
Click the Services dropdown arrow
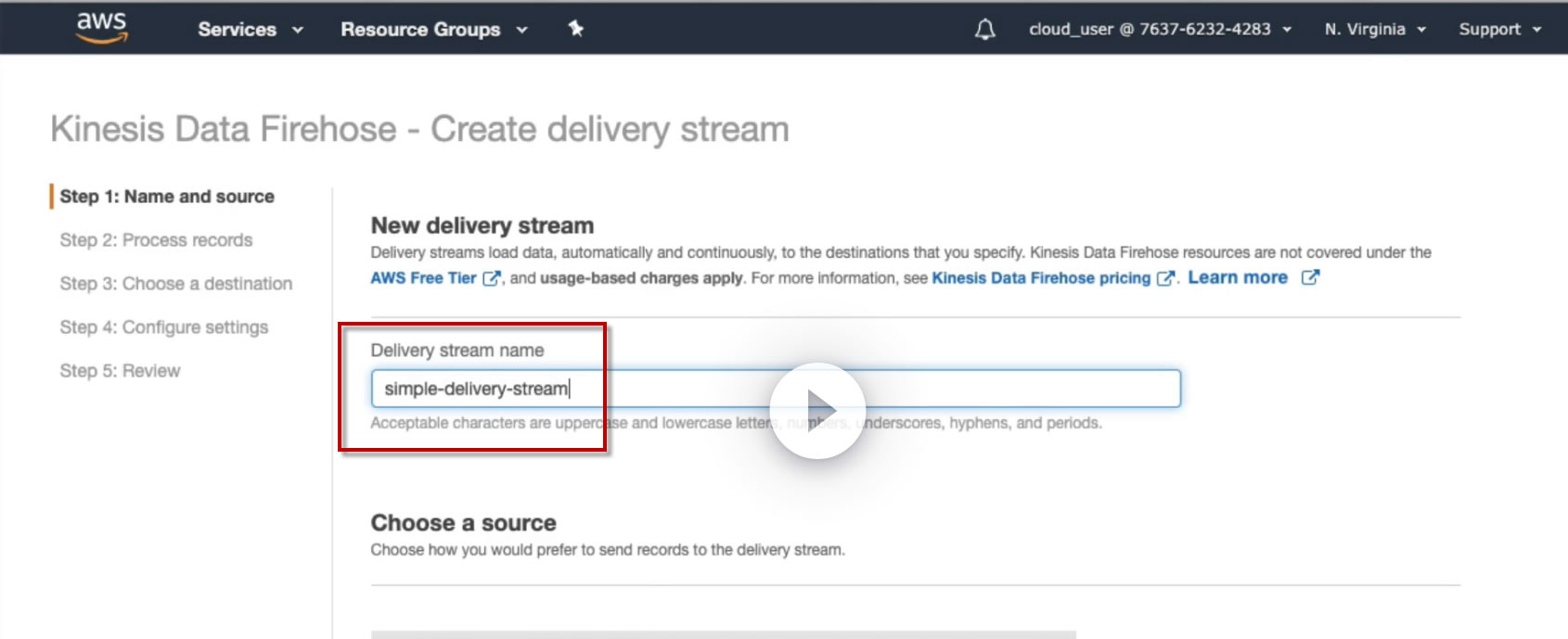[x=298, y=31]
